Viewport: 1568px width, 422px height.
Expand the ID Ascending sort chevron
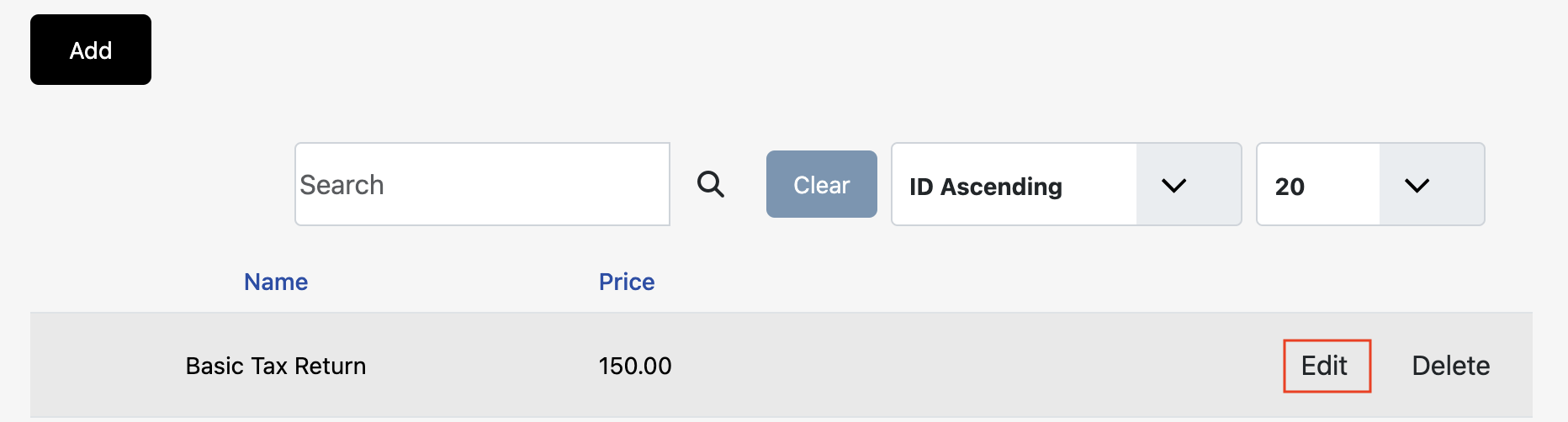(x=1173, y=185)
